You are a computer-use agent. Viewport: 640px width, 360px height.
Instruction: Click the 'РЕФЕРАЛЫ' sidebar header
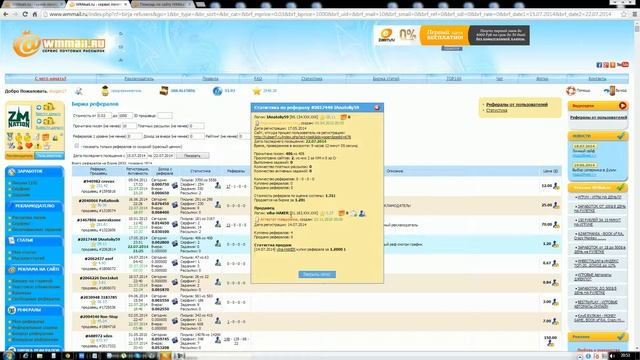[35, 310]
